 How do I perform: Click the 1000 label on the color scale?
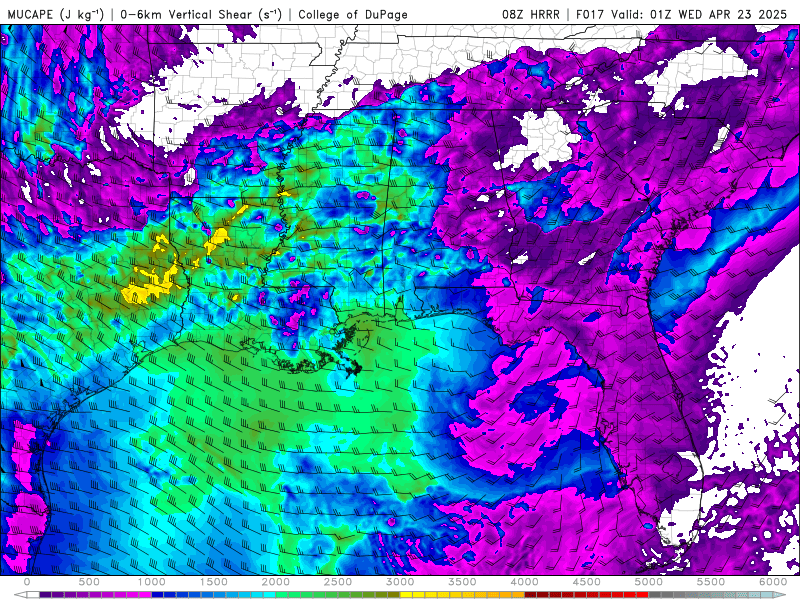pyautogui.click(x=151, y=582)
